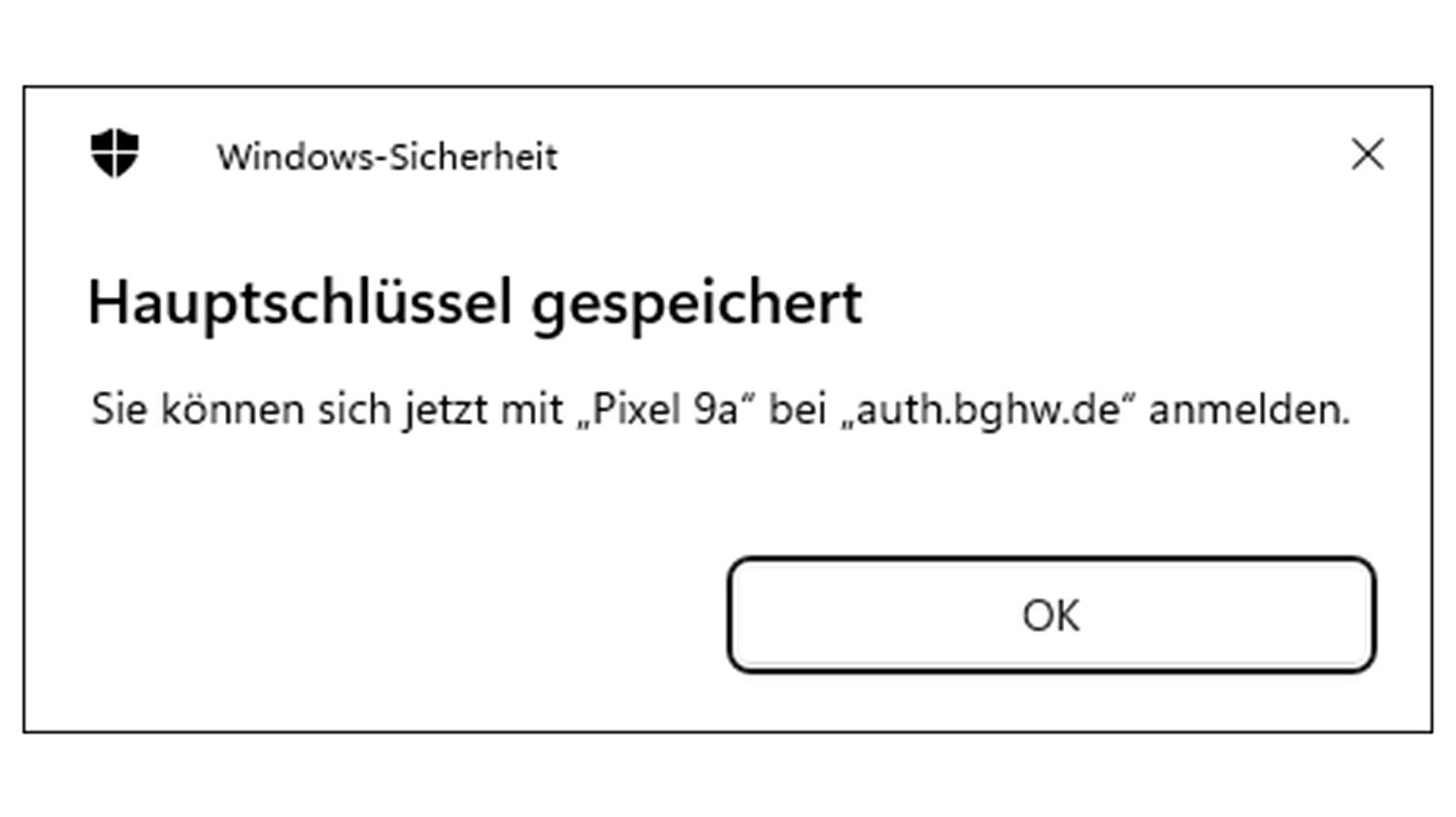Image resolution: width=1456 pixels, height=817 pixels.
Task: Click the device name Pixel 9a
Action: [666, 409]
